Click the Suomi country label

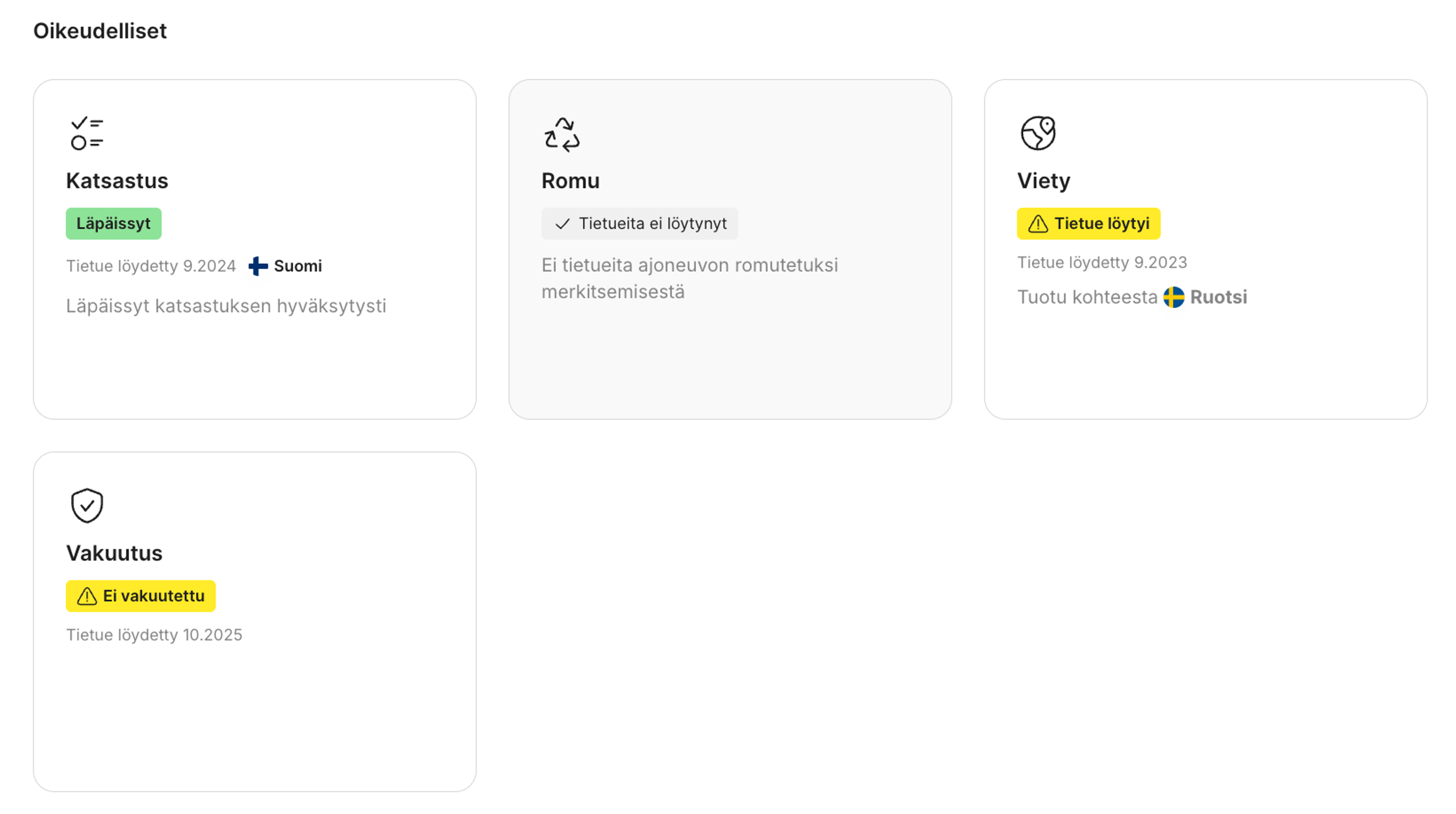pyautogui.click(x=298, y=266)
